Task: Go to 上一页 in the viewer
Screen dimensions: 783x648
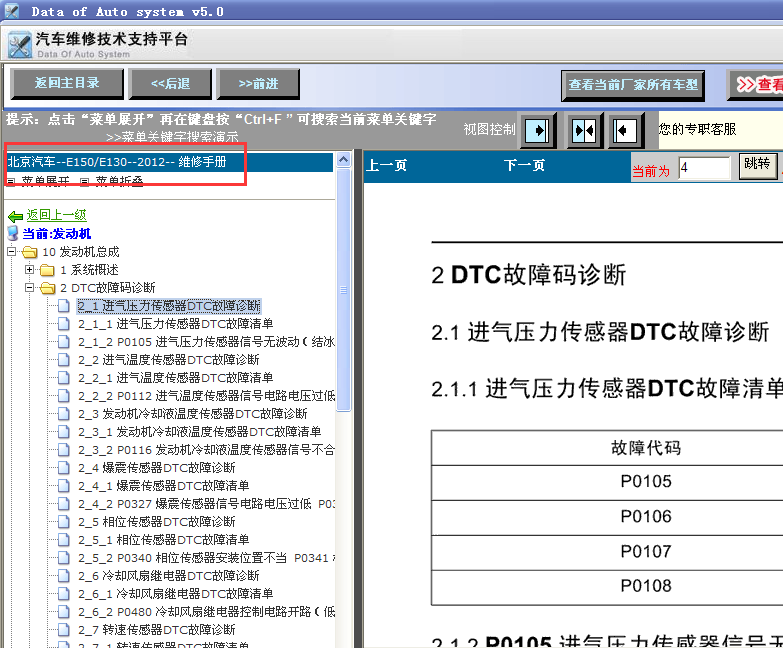Action: click(386, 165)
